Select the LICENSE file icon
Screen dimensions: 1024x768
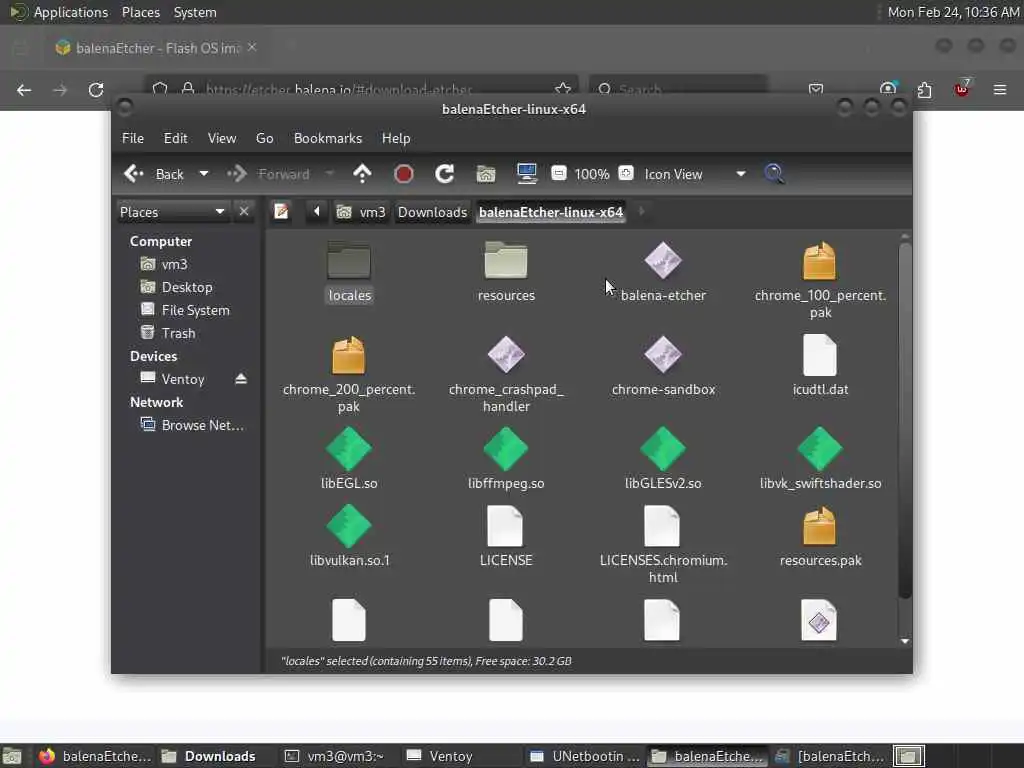[x=506, y=526]
